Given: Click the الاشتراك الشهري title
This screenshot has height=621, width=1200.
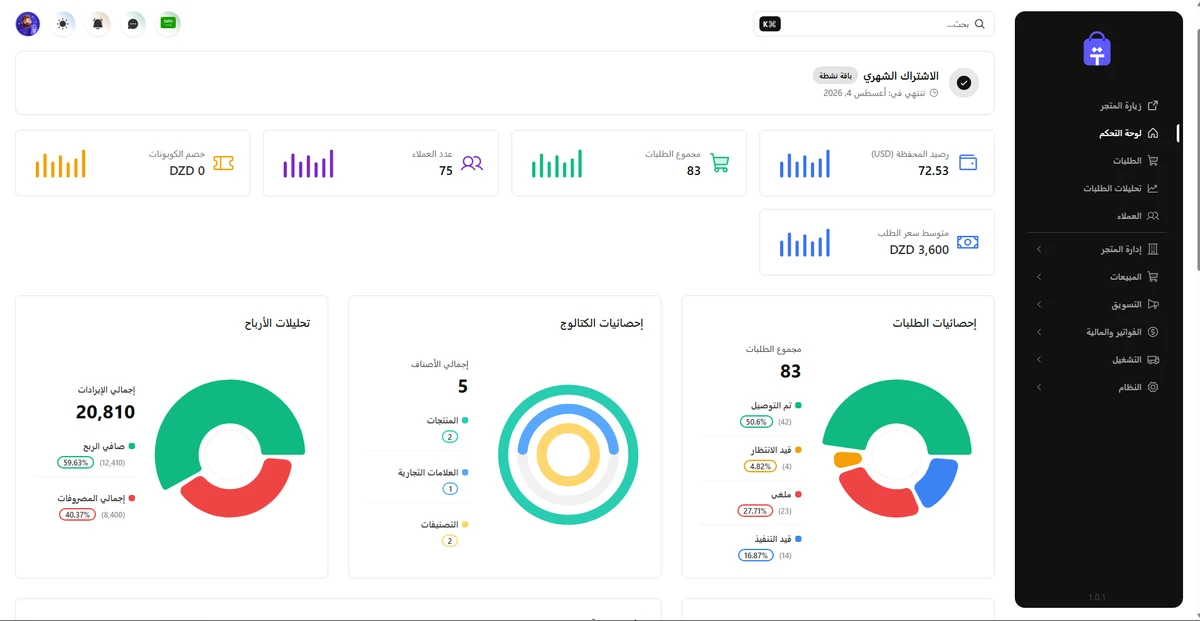Looking at the screenshot, I should pyautogui.click(x=901, y=76).
